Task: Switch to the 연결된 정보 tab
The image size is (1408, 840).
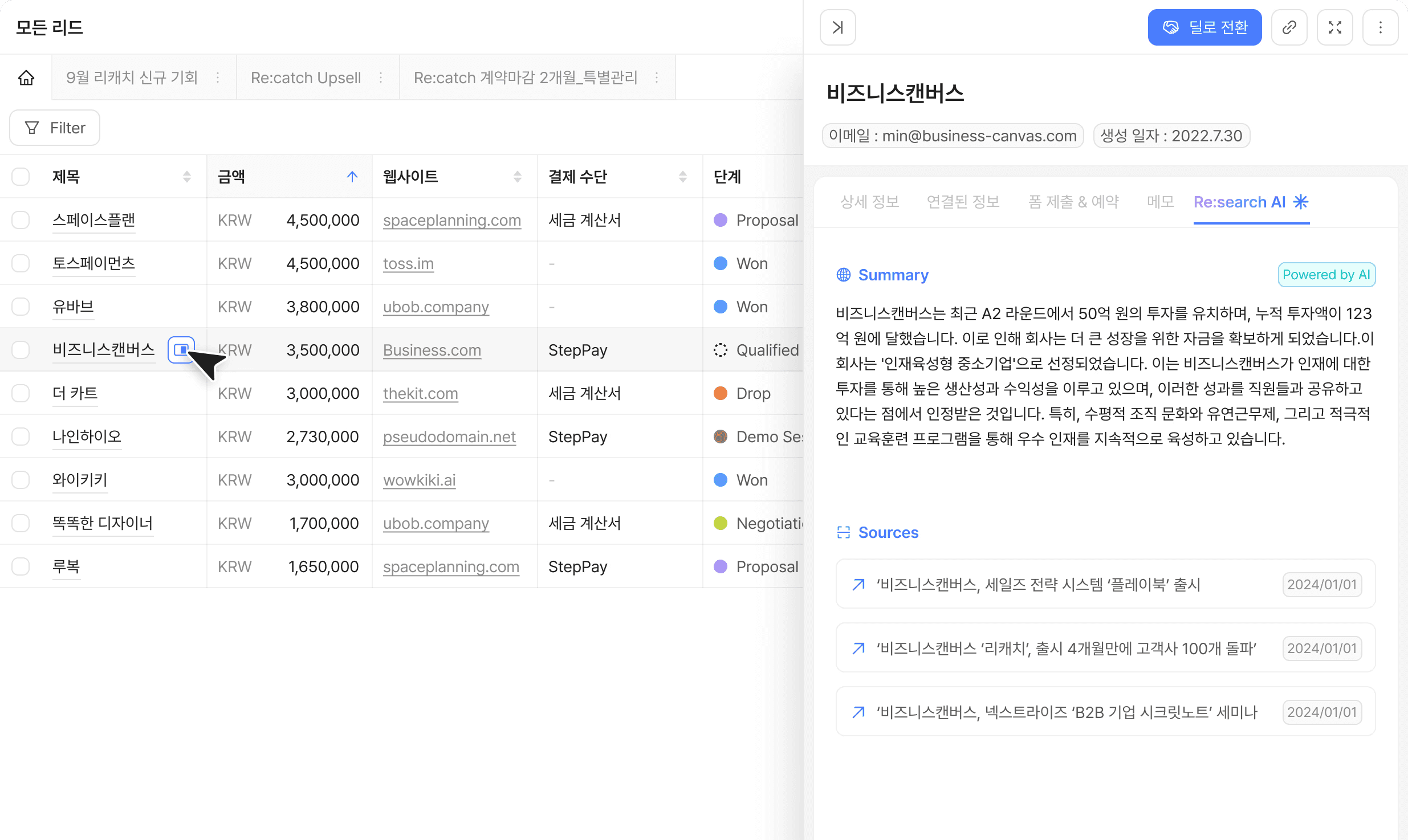Action: coord(963,202)
